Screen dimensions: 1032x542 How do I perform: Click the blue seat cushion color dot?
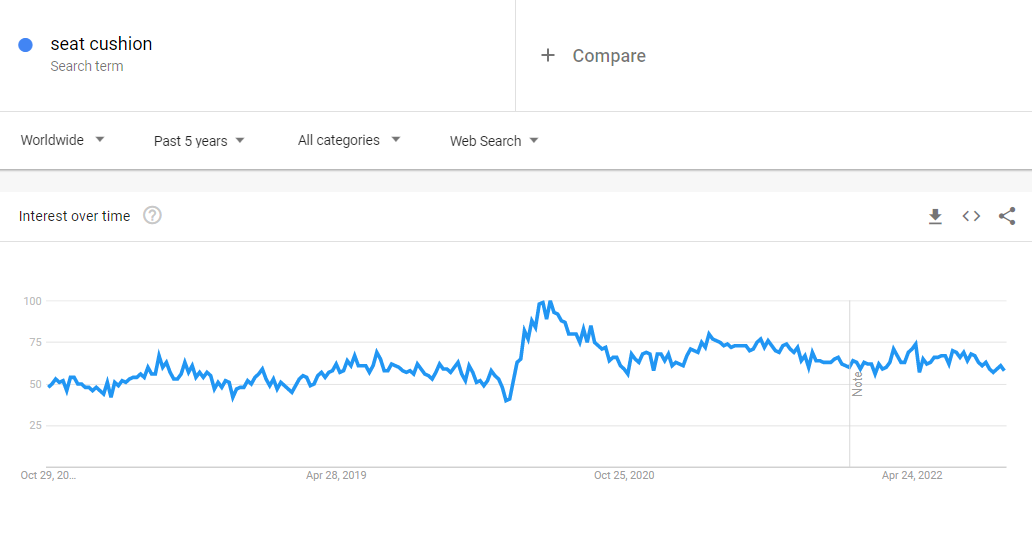(x=26, y=44)
